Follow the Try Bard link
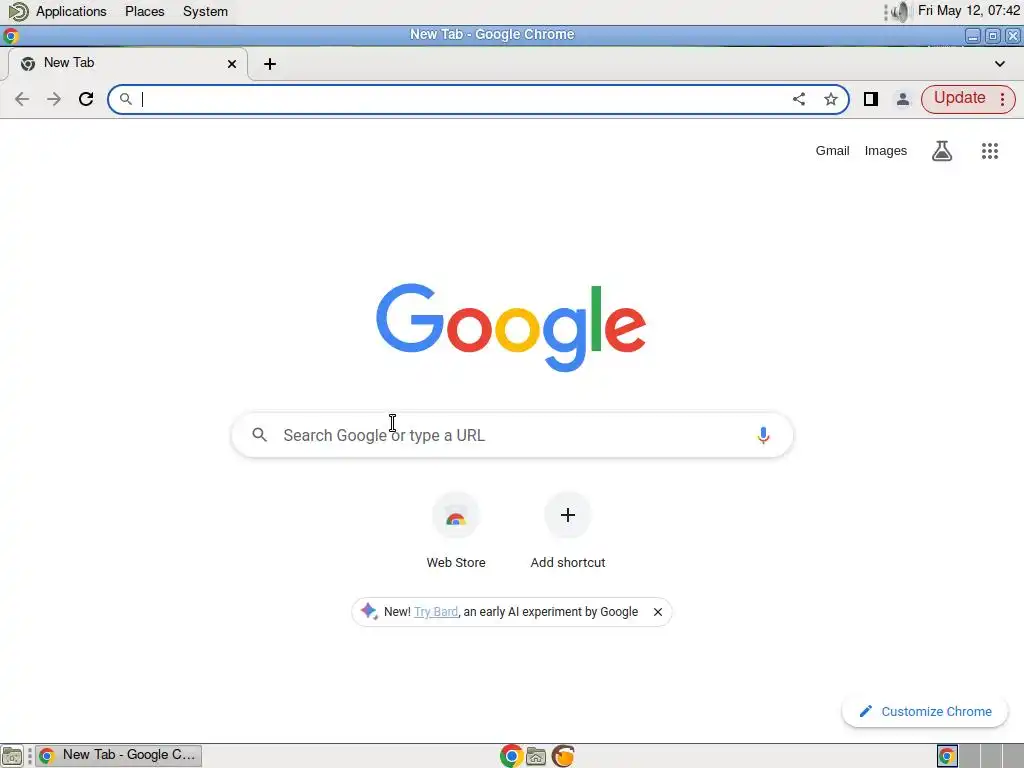The width and height of the screenshot is (1024, 768). (436, 612)
